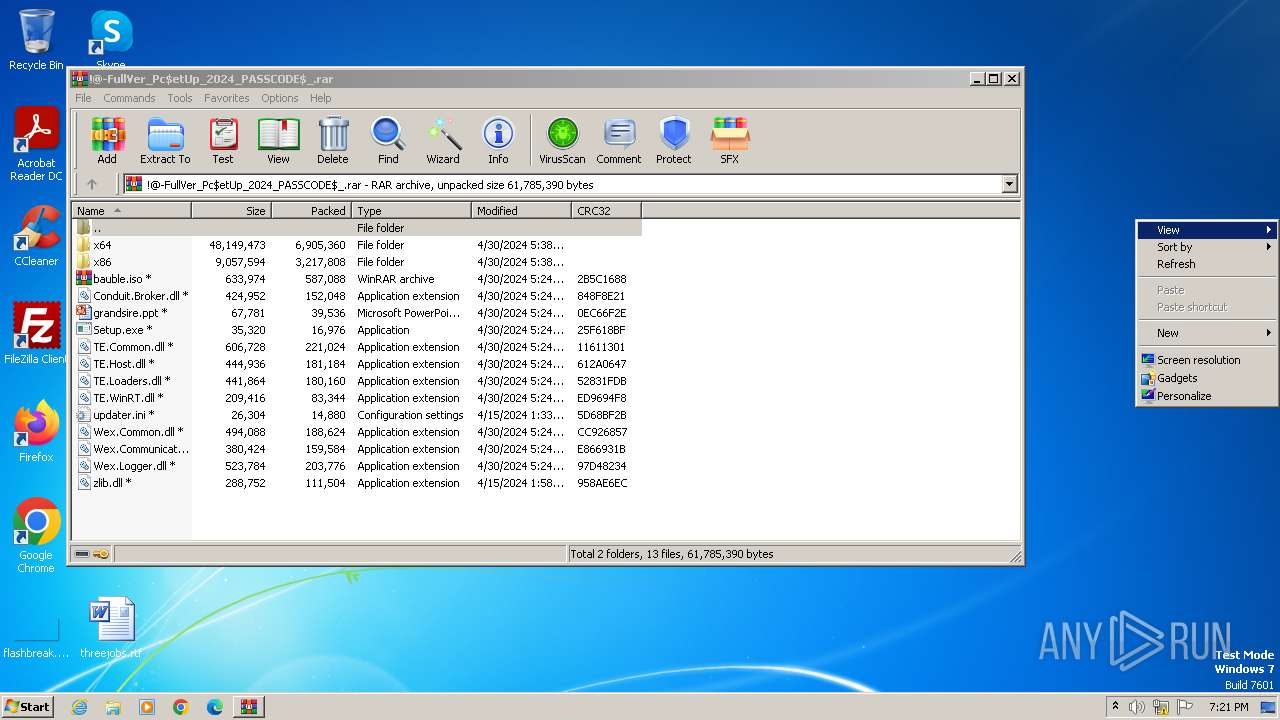1280x720 pixels.
Task: Sort by CRC32 column header
Action: [606, 211]
